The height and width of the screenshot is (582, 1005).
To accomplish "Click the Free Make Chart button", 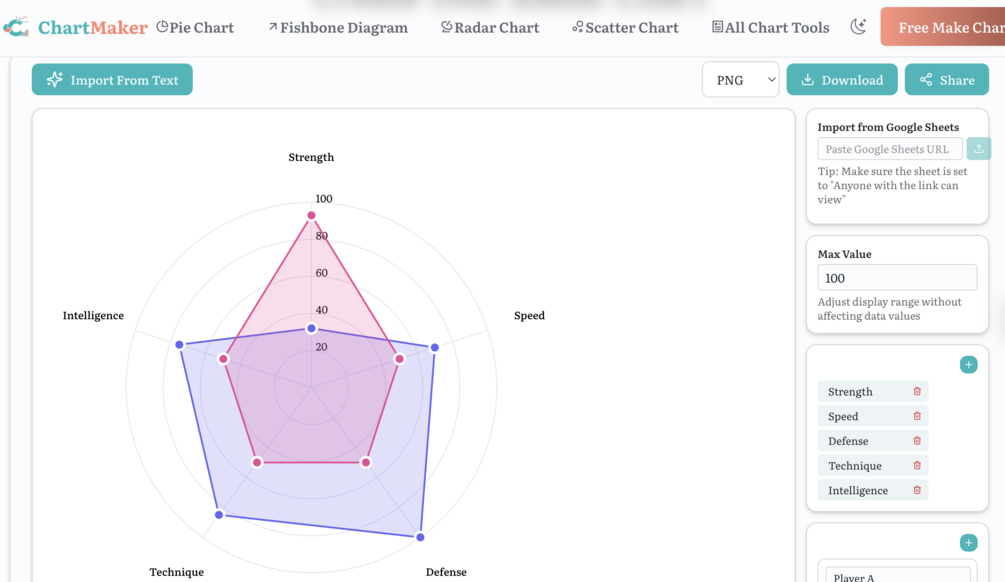I will tap(943, 27).
